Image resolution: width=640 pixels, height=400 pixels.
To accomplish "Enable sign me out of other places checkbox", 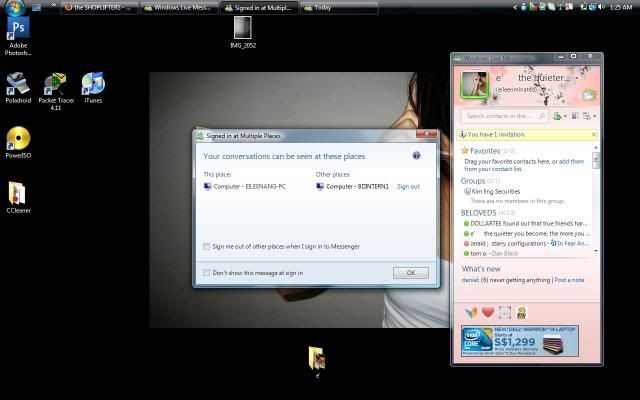I will pos(207,247).
